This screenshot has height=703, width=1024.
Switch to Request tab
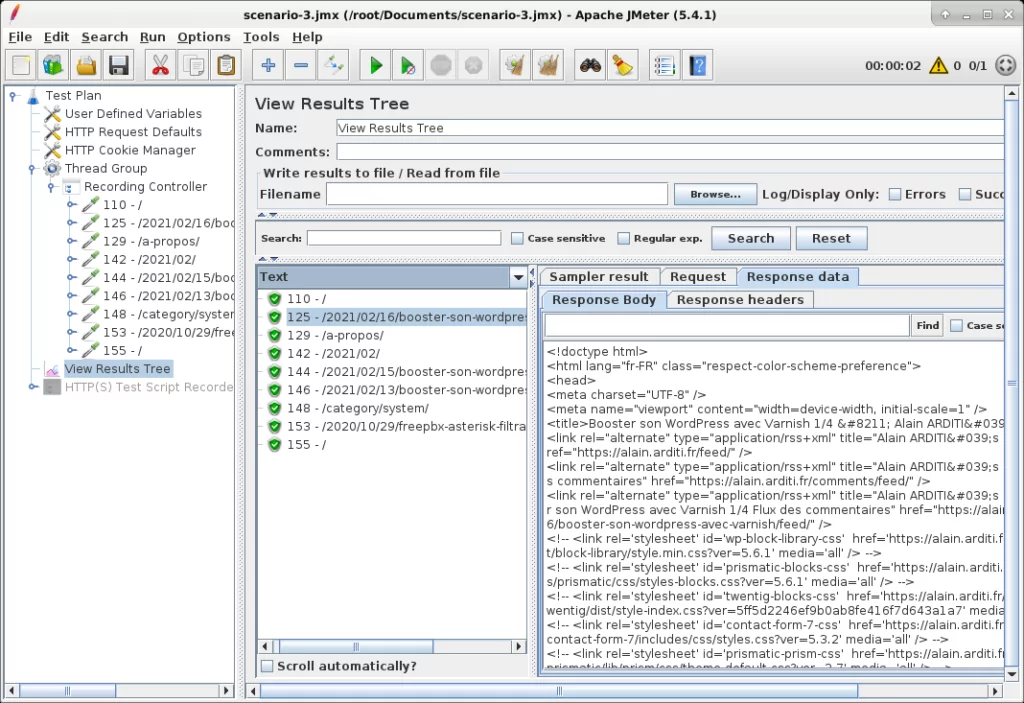pos(698,277)
